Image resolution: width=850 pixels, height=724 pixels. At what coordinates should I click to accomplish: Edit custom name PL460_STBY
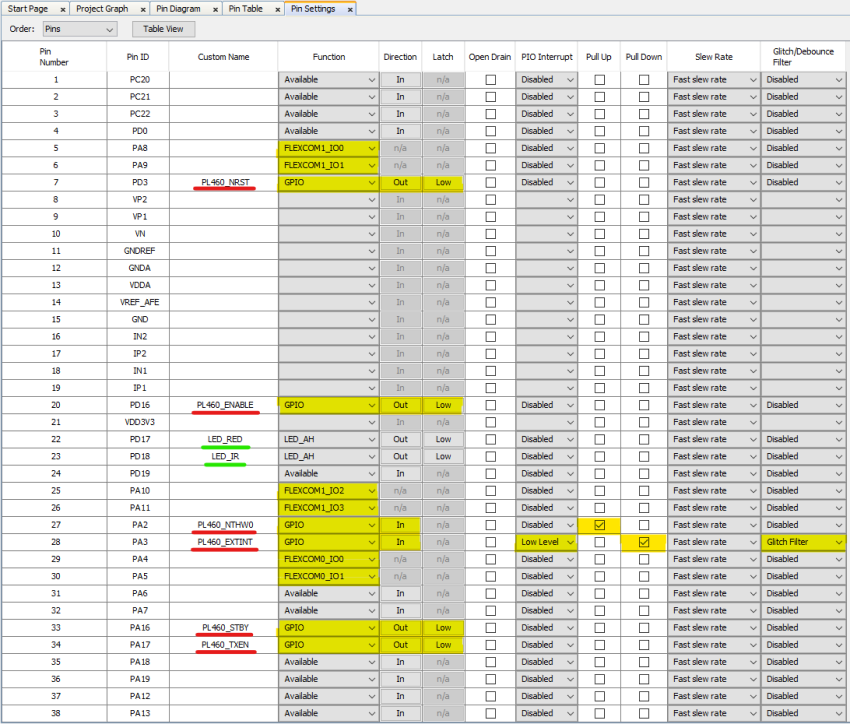(x=224, y=628)
